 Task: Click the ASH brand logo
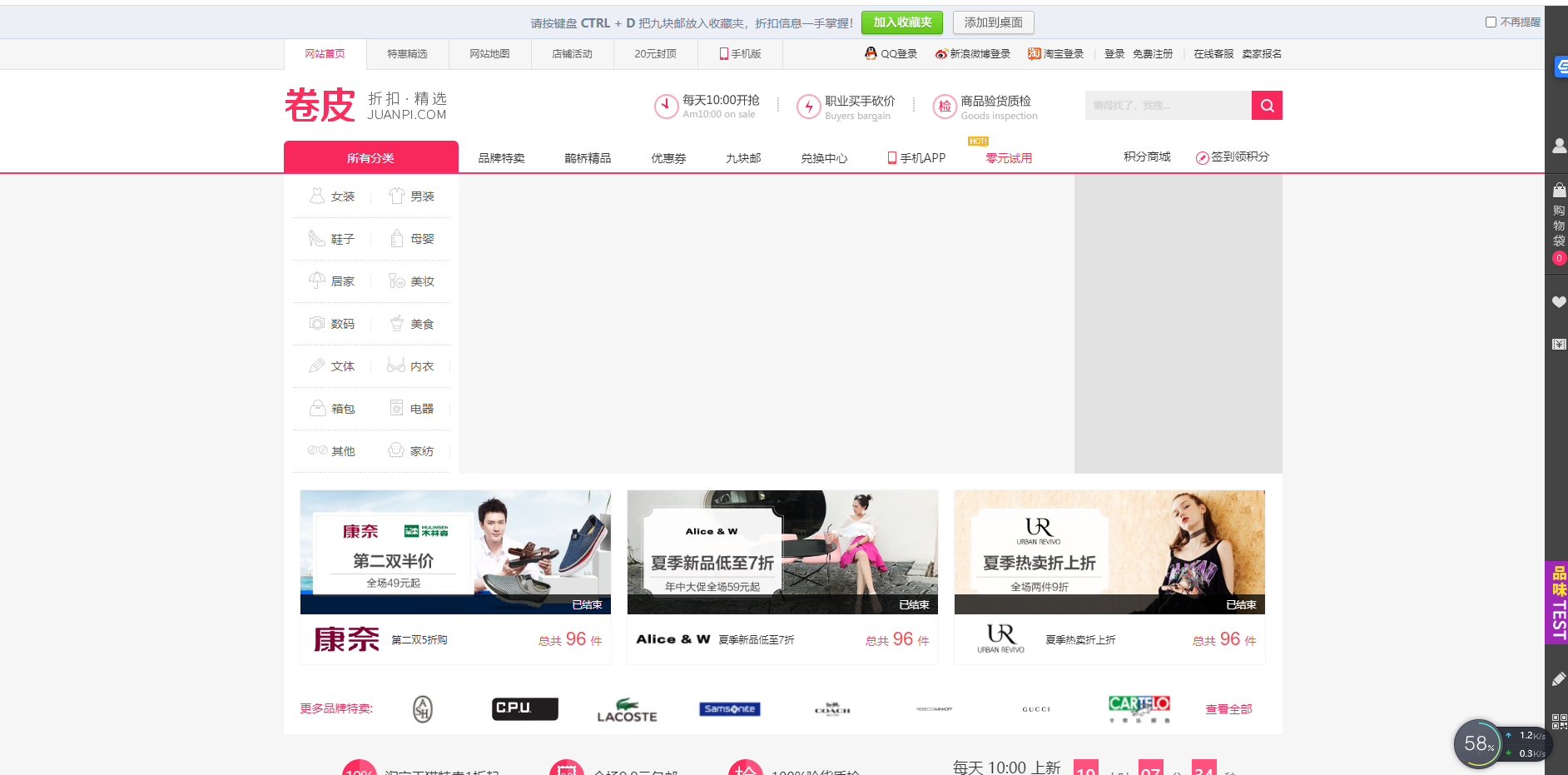click(423, 709)
